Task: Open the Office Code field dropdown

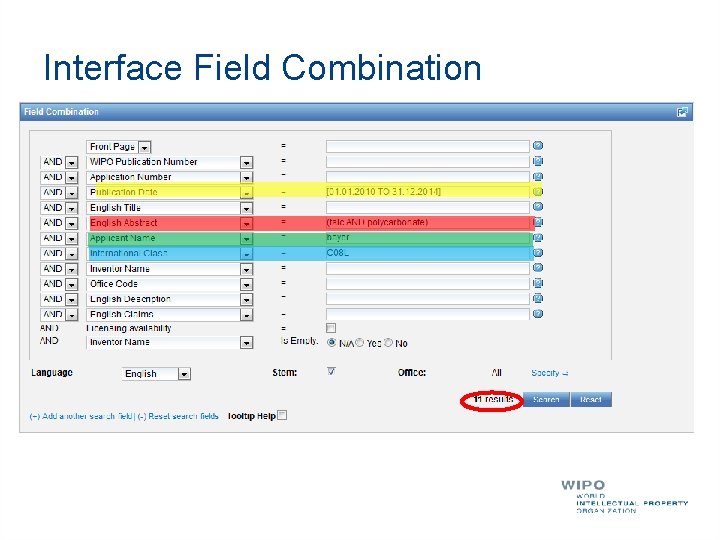Action: pos(247,285)
